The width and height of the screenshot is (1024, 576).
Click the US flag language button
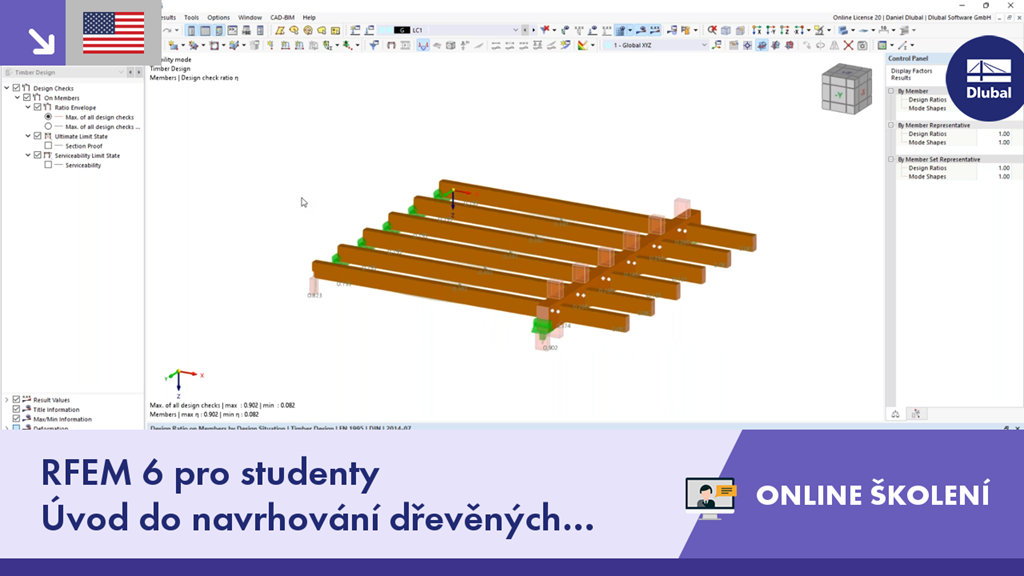[x=114, y=33]
